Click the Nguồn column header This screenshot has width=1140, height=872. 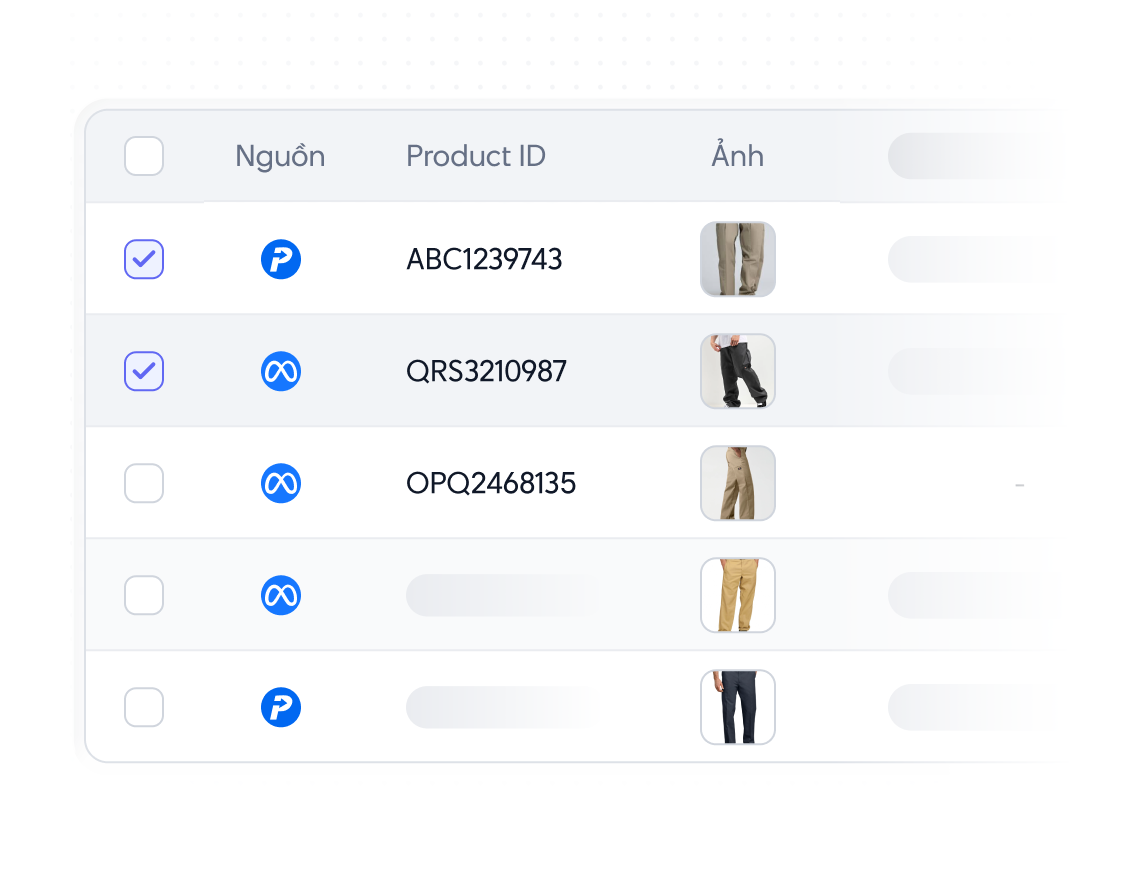[x=280, y=156]
